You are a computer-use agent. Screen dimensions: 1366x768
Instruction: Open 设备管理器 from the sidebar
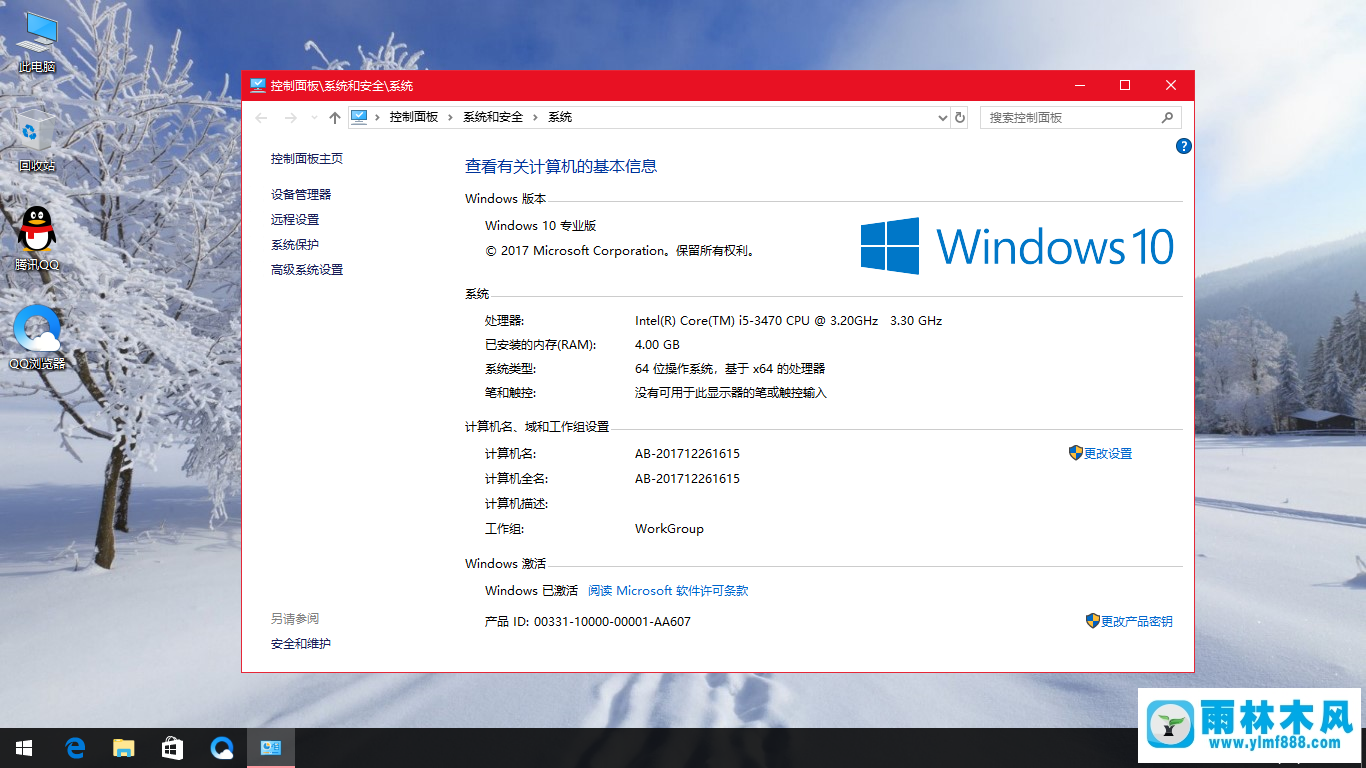click(301, 195)
